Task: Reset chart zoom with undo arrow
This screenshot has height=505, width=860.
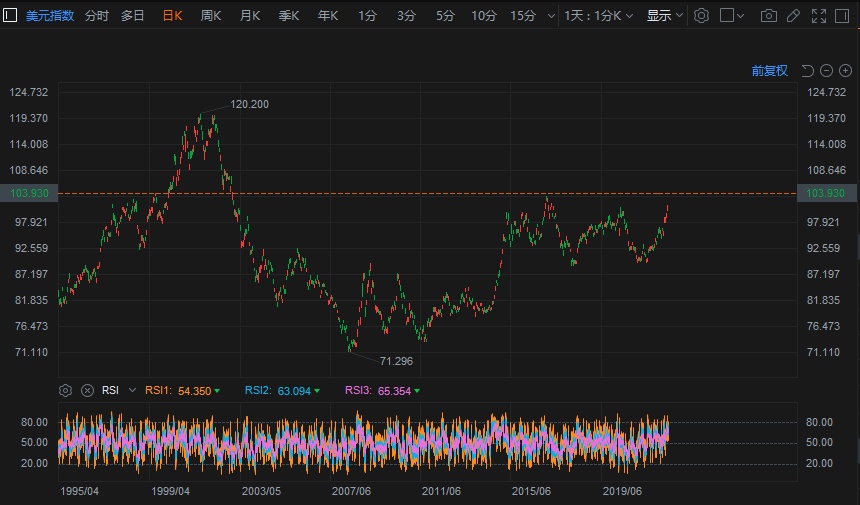Action: pyautogui.click(x=808, y=70)
